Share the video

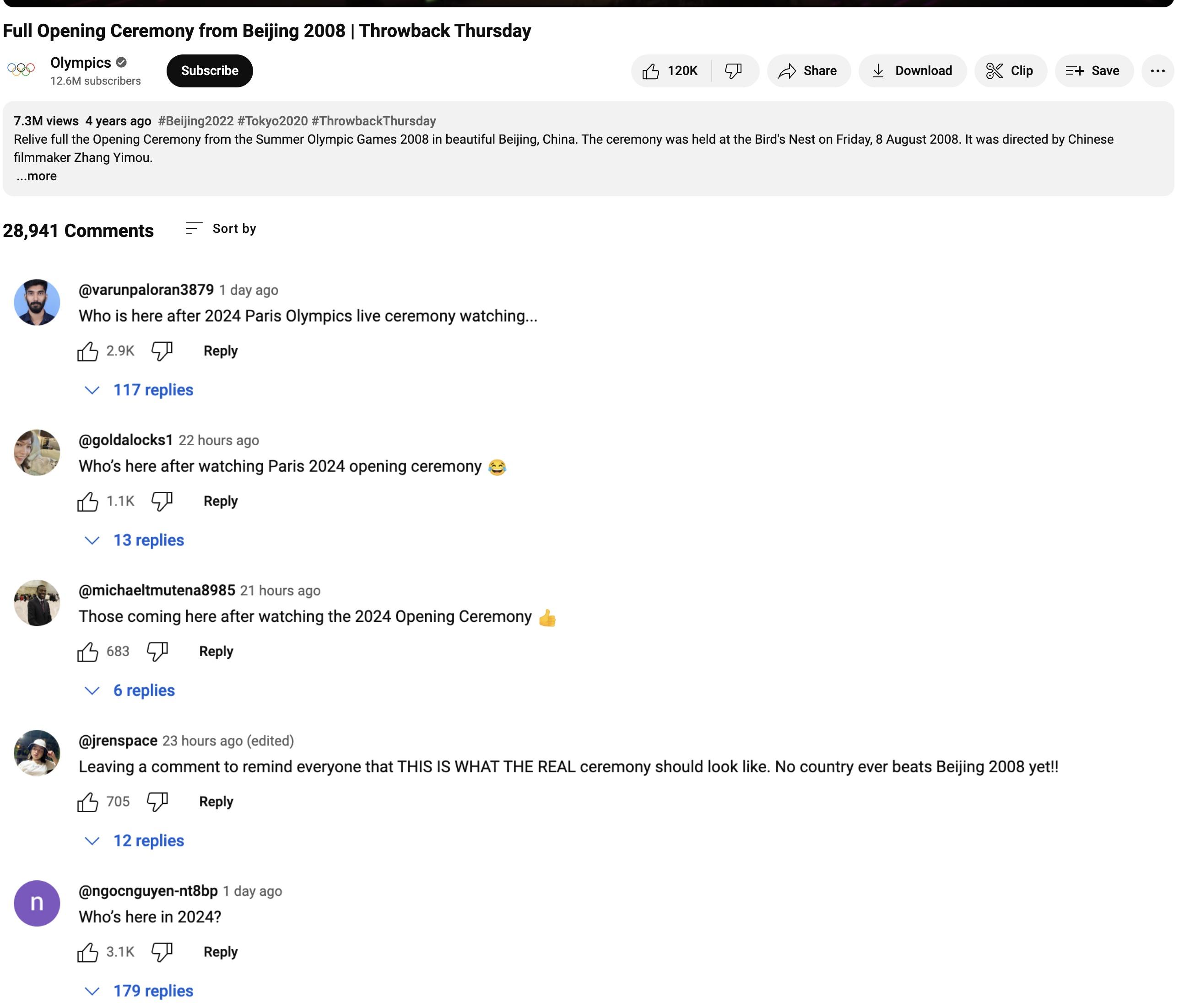[808, 71]
